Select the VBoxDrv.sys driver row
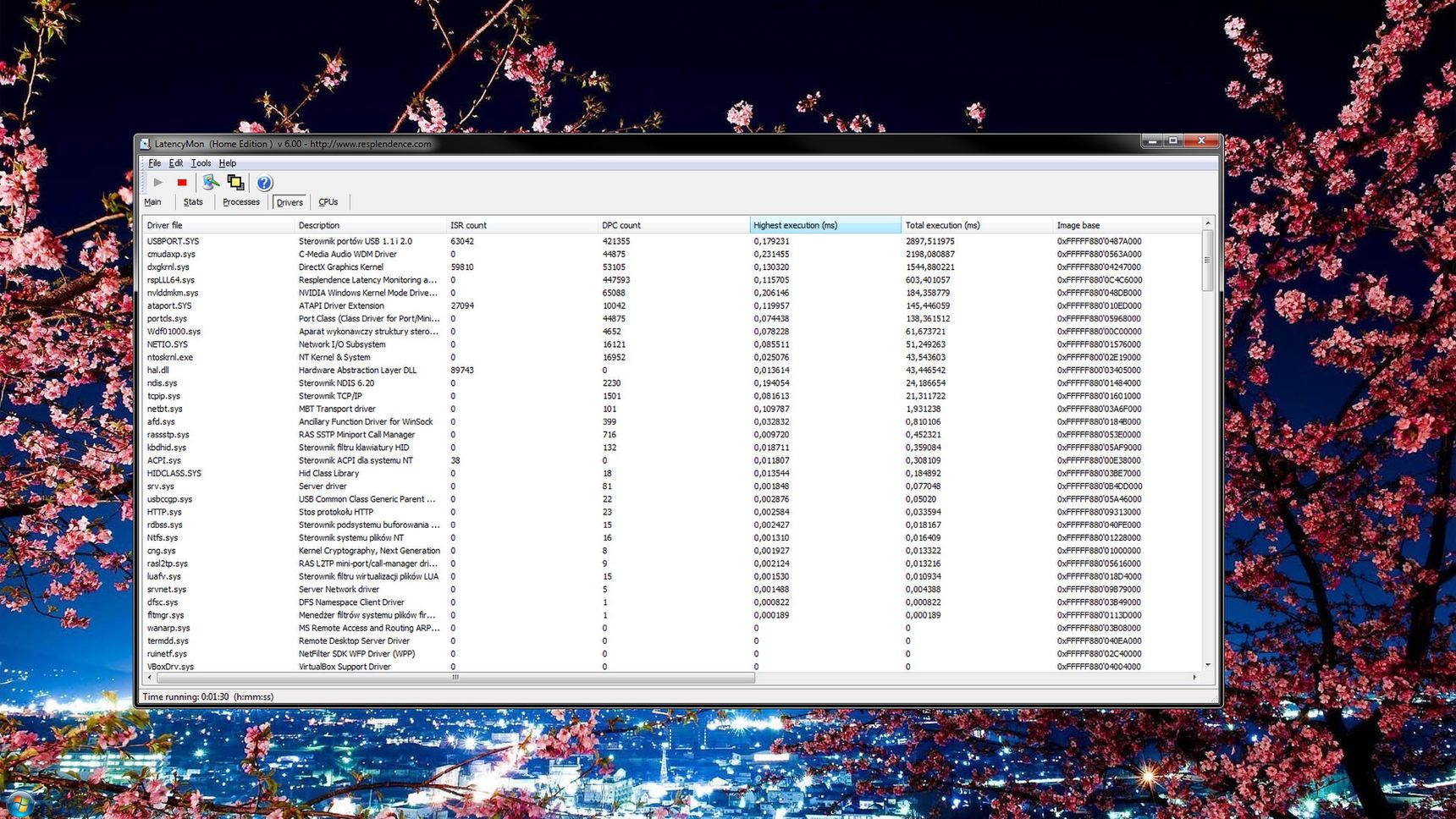The height and width of the screenshot is (819, 1456). click(x=672, y=667)
